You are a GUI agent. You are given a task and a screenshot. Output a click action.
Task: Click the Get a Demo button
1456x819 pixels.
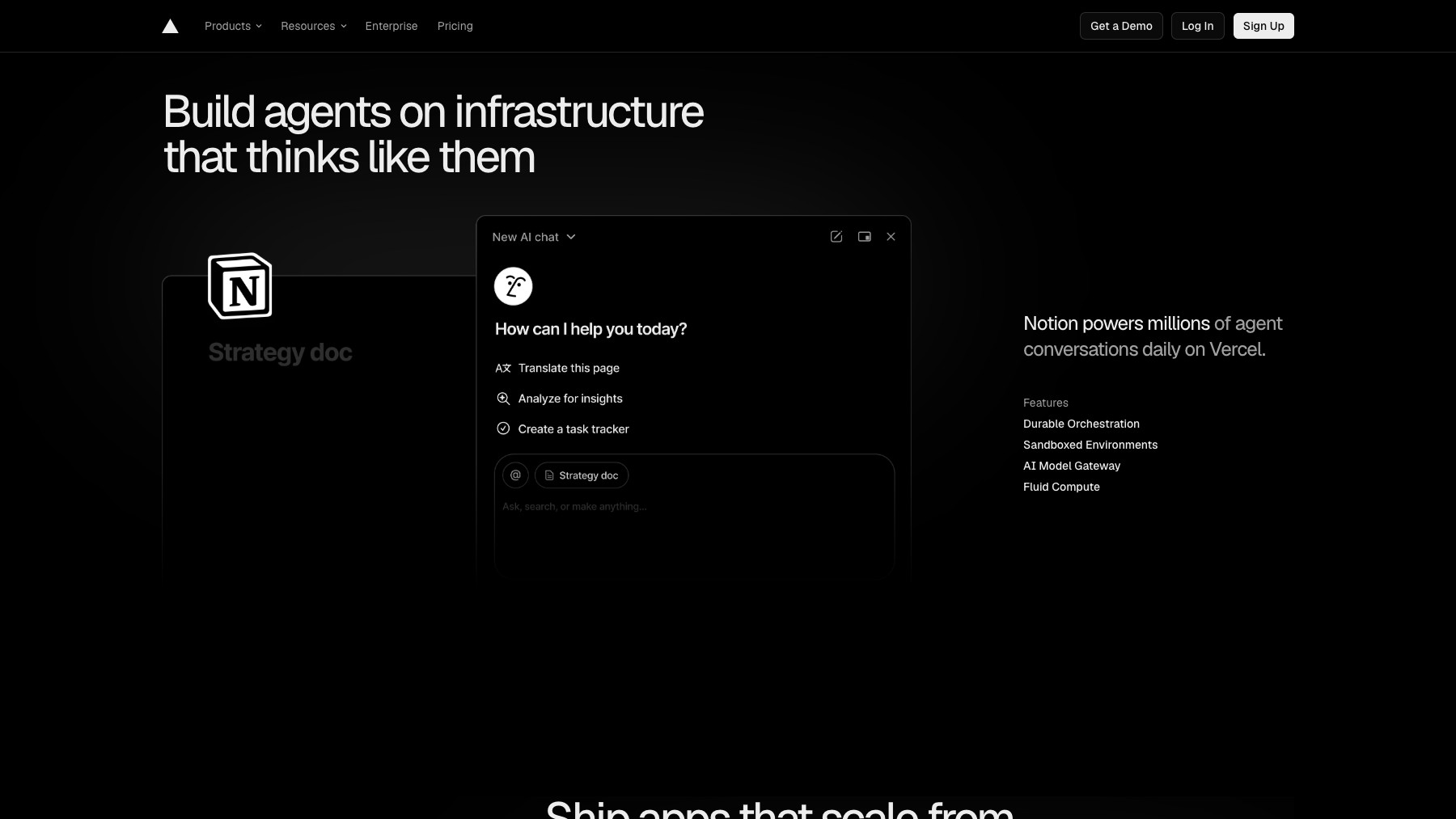tap(1121, 26)
